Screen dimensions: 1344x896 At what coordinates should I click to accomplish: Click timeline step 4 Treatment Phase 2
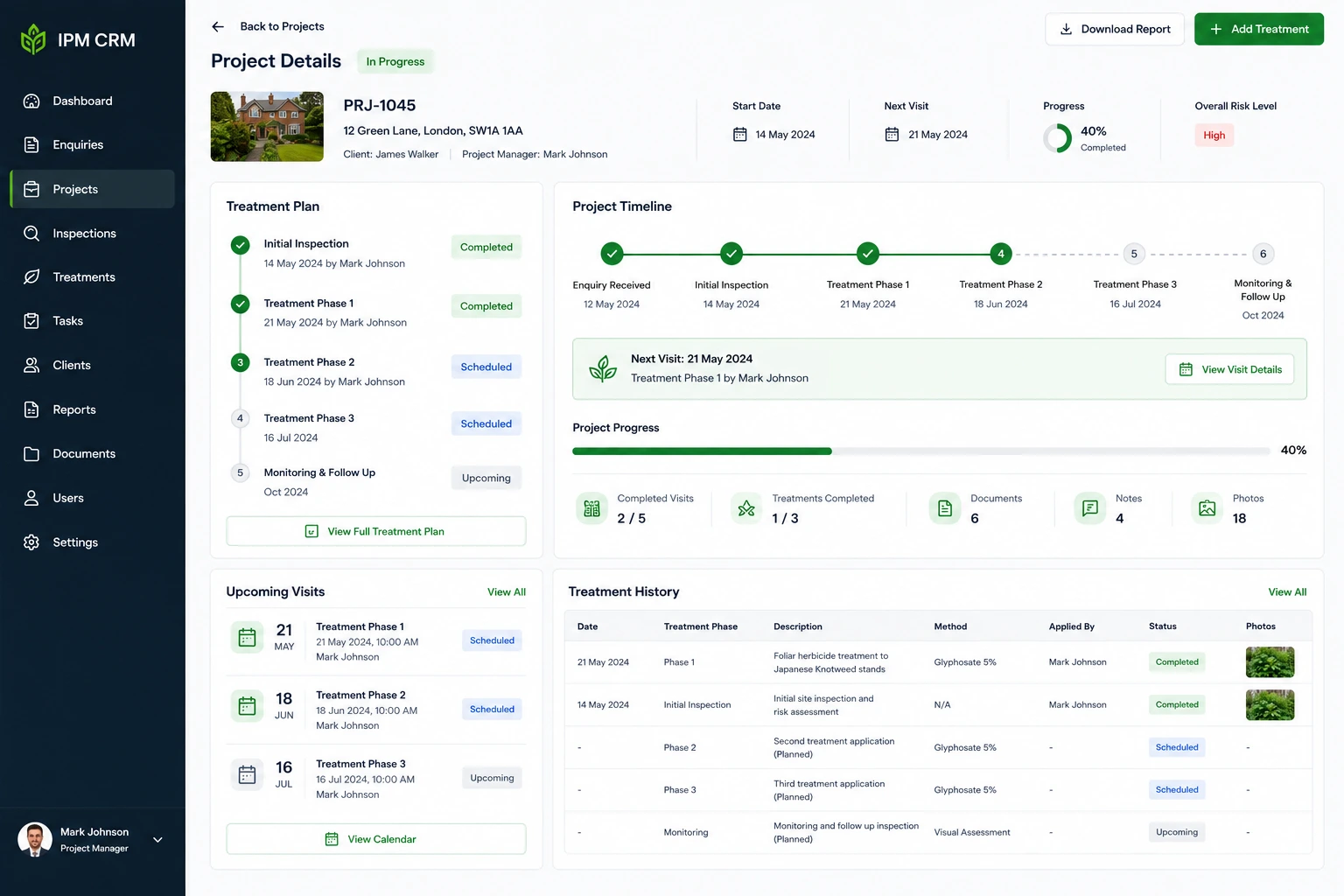[1001, 254]
